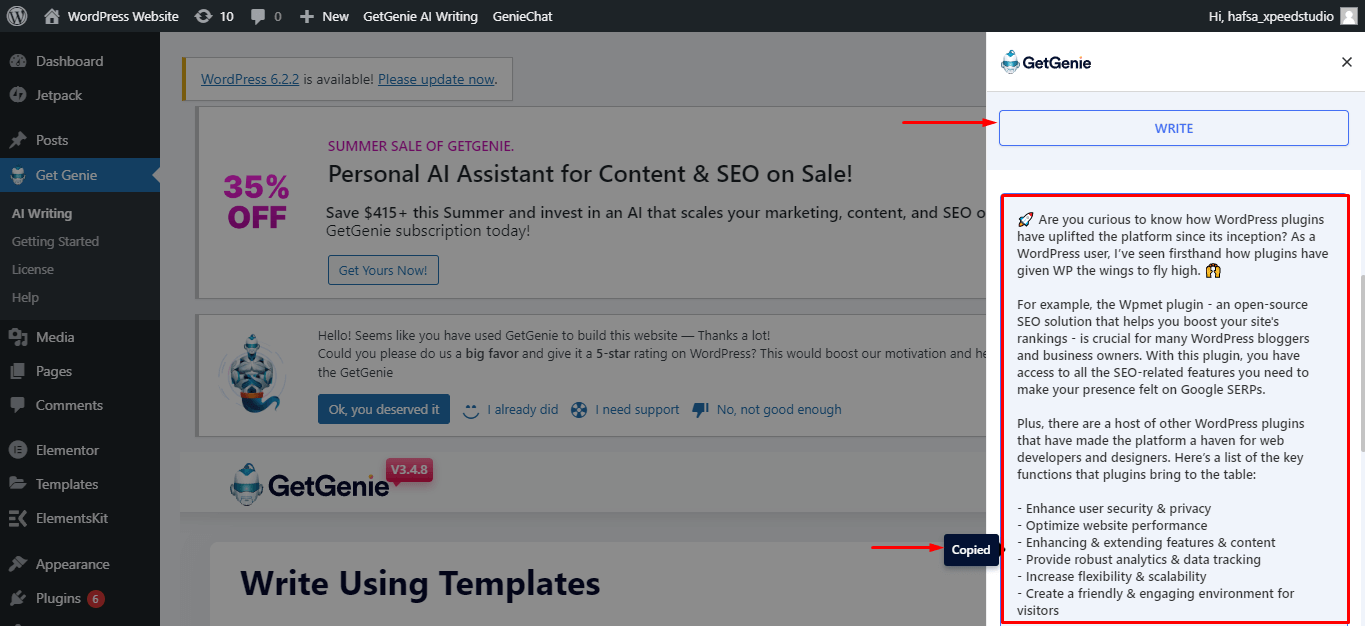
Task: Open the home icon for WordPress Website
Action: (x=52, y=16)
